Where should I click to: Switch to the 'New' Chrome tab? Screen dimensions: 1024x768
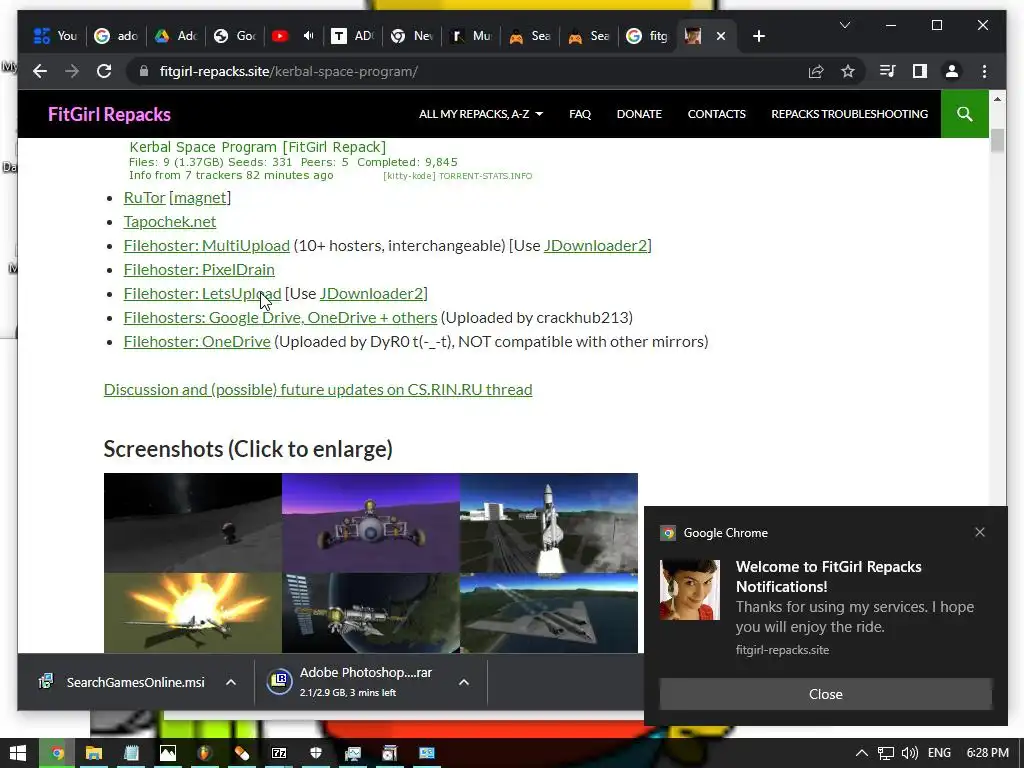(x=413, y=36)
